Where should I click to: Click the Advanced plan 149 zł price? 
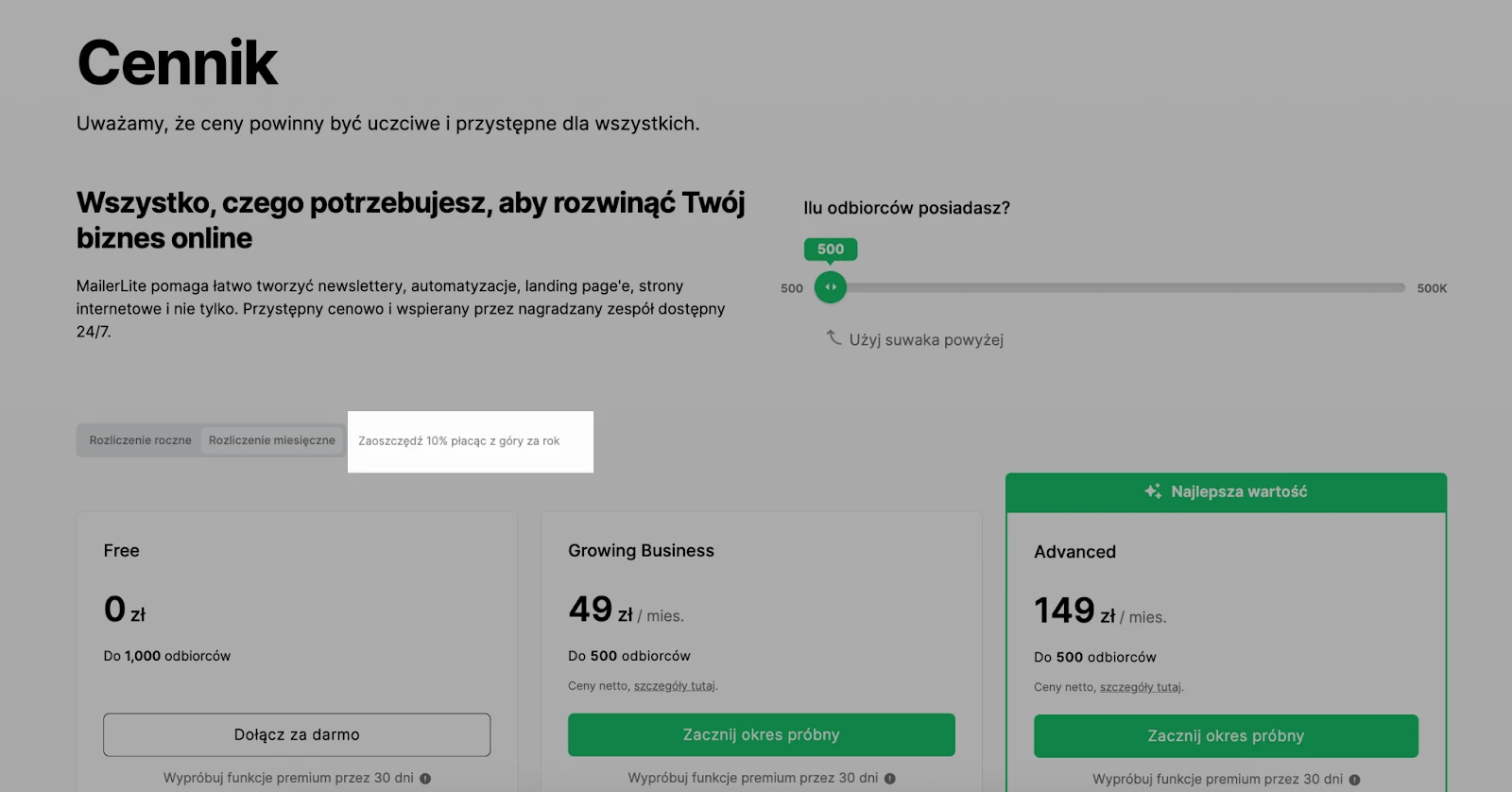tap(1075, 612)
